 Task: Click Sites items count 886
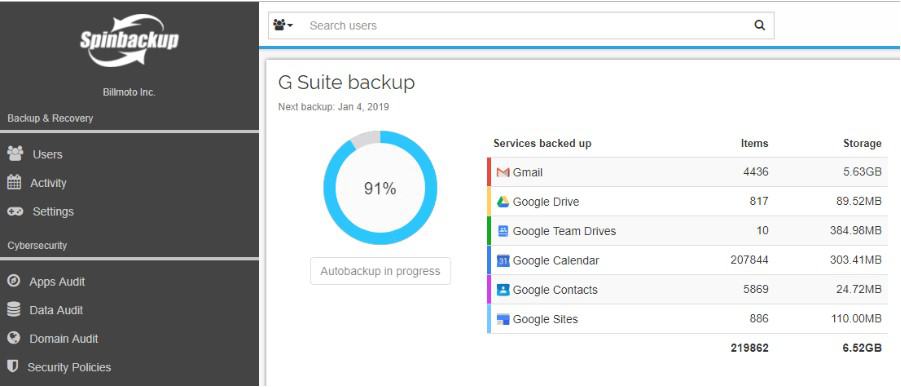pyautogui.click(x=759, y=319)
